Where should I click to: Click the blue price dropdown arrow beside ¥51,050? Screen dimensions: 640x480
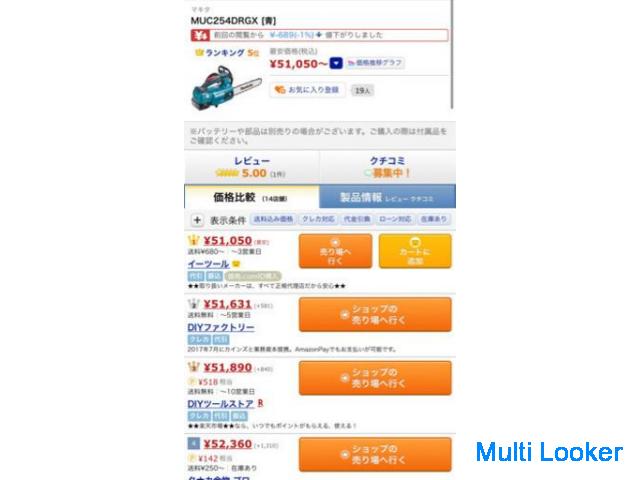[336, 64]
